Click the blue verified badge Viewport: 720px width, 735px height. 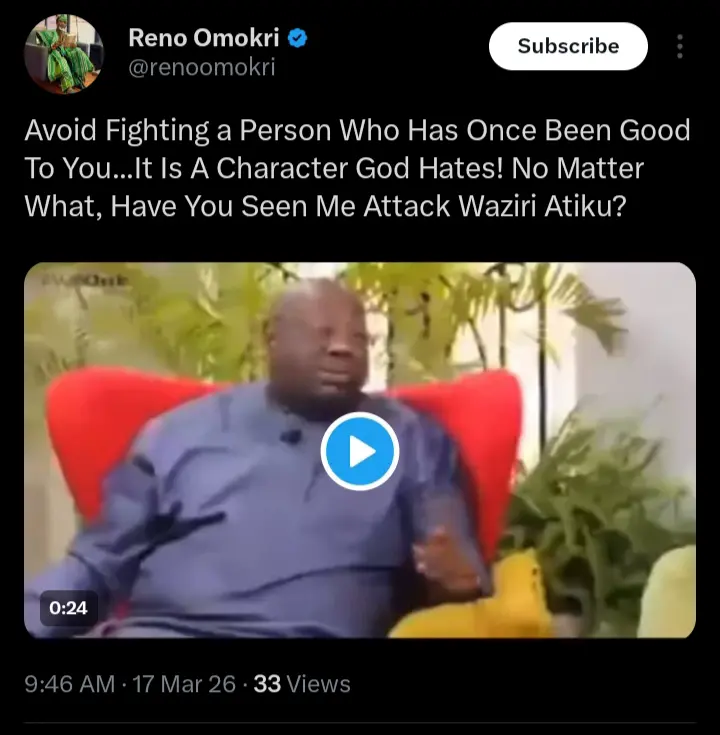297,38
